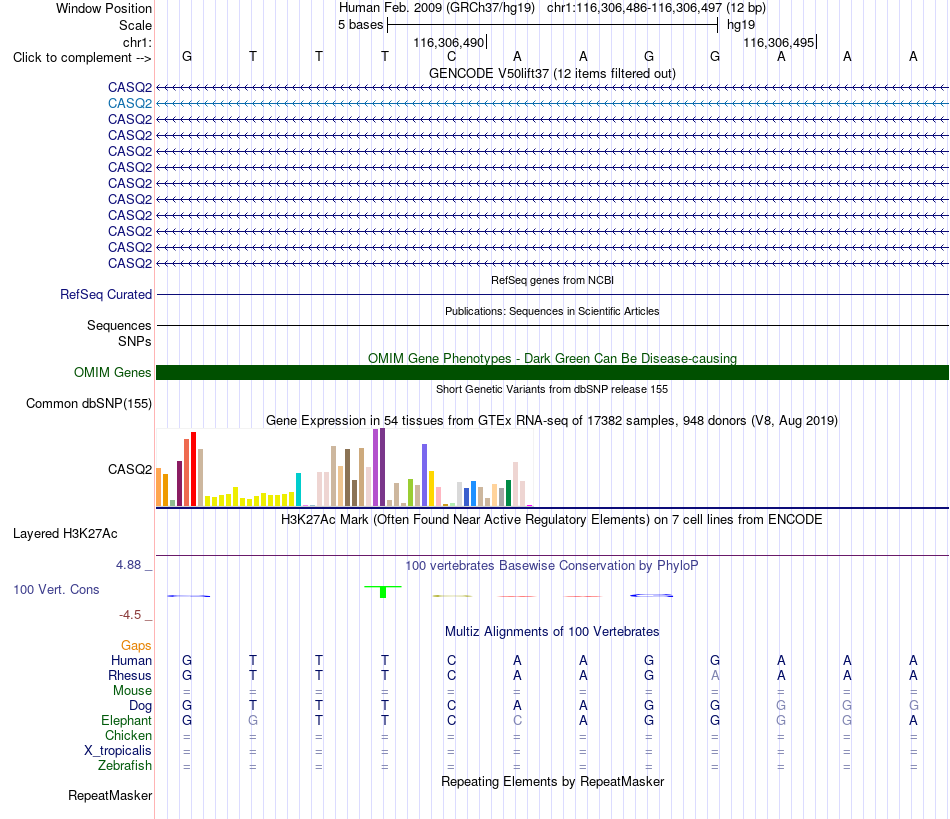950x819 pixels.
Task: Select the Elephant species row label
Action: click(126, 720)
